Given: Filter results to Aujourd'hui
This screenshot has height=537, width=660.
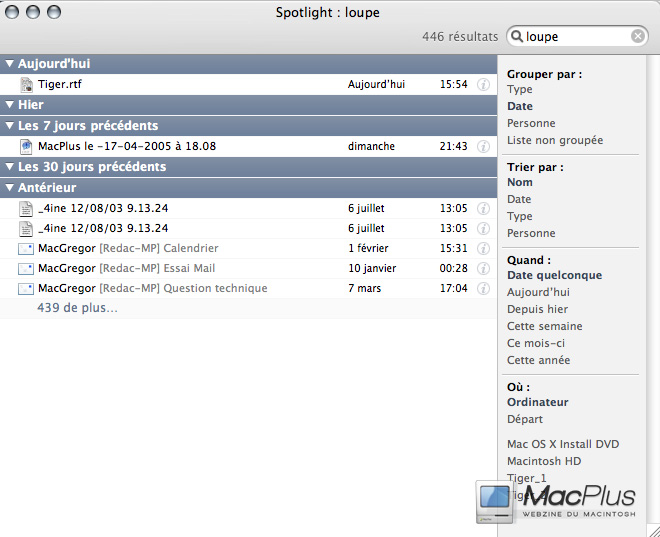Looking at the screenshot, I should point(538,292).
